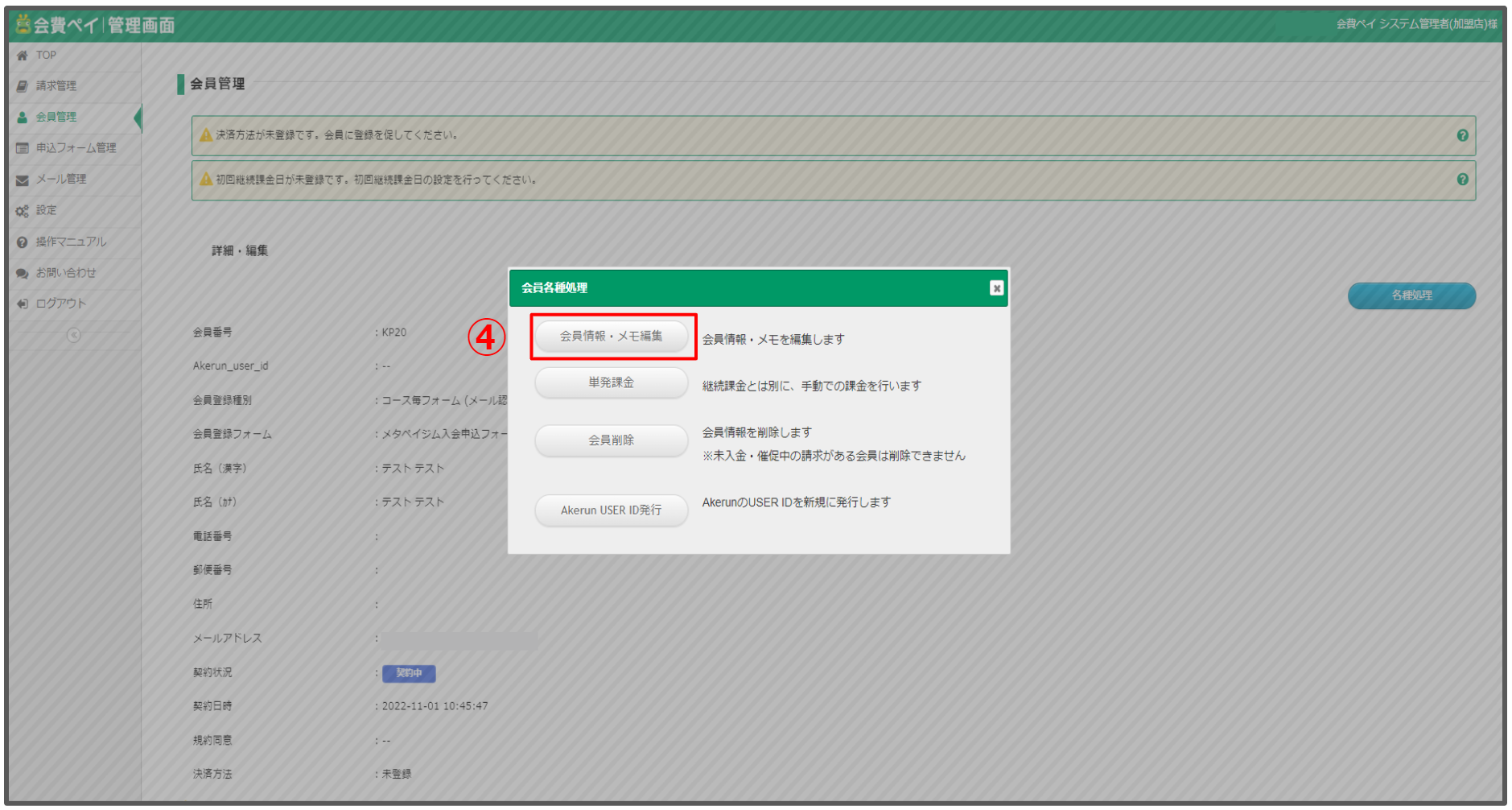
Task: Click the home icon beside TOP
Action: coord(23,56)
